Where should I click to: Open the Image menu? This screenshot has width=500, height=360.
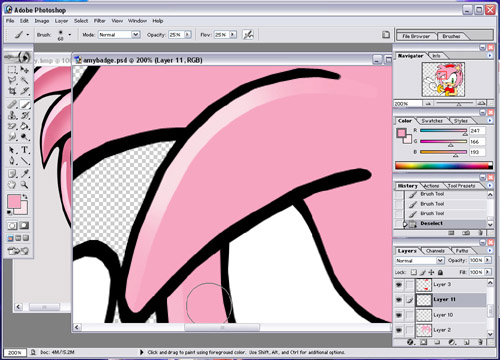[x=42, y=21]
